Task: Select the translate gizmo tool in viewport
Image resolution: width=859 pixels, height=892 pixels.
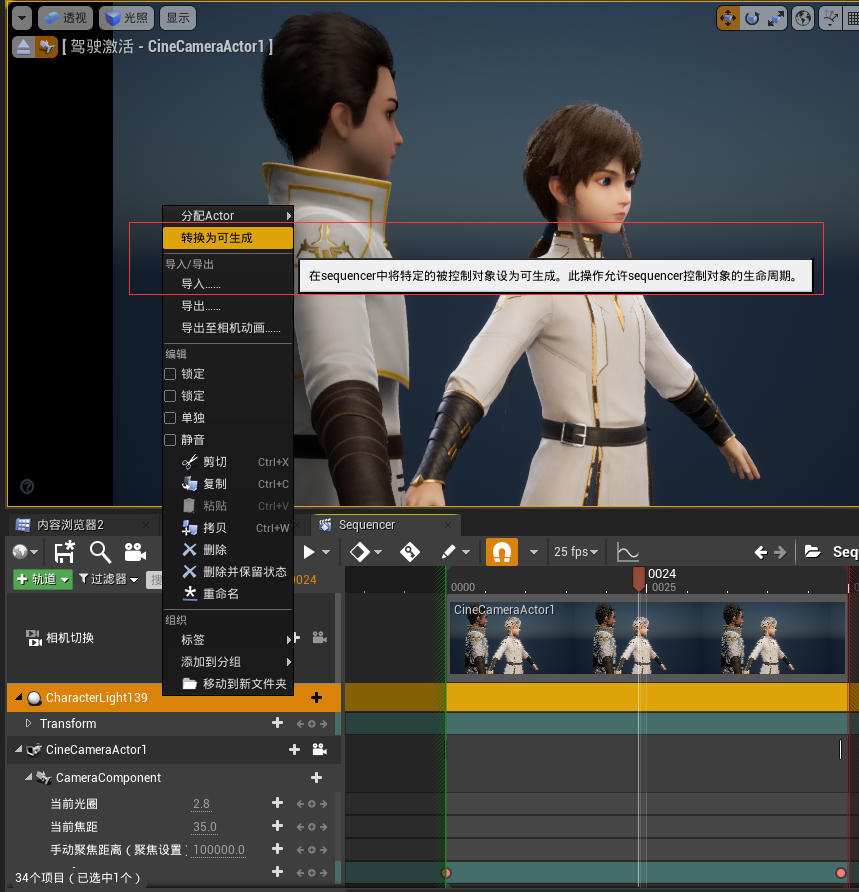Action: click(x=728, y=18)
